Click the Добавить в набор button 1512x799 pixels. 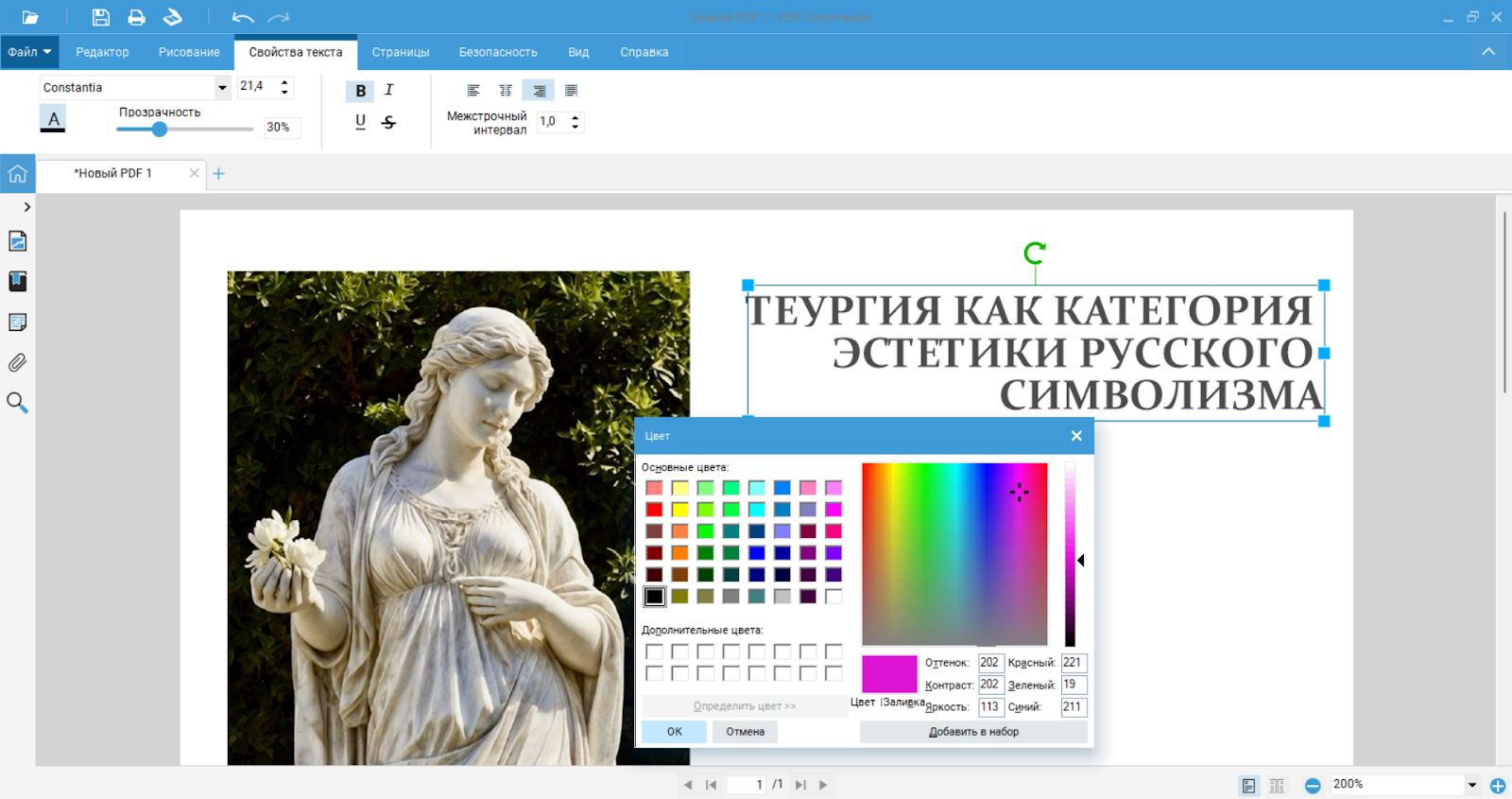click(973, 732)
